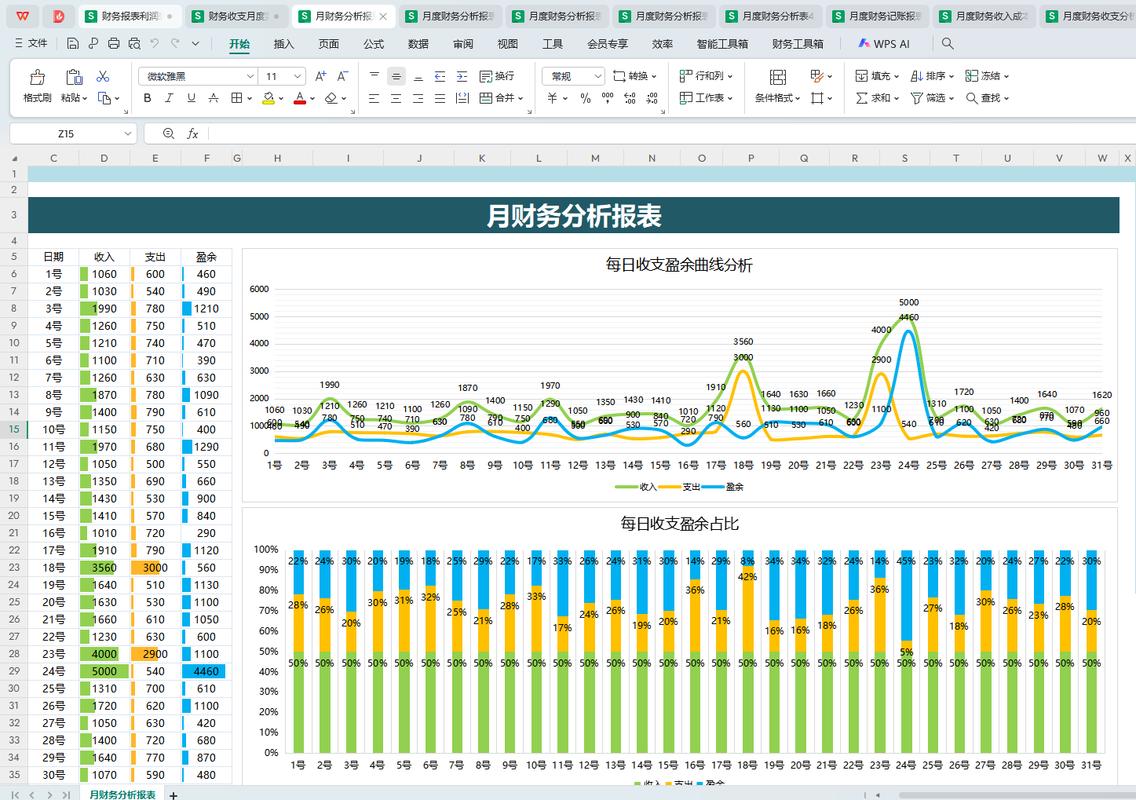Image resolution: width=1136 pixels, height=800 pixels.
Task: Click the WPS home logo icon
Action: pyautogui.click(x=22, y=15)
